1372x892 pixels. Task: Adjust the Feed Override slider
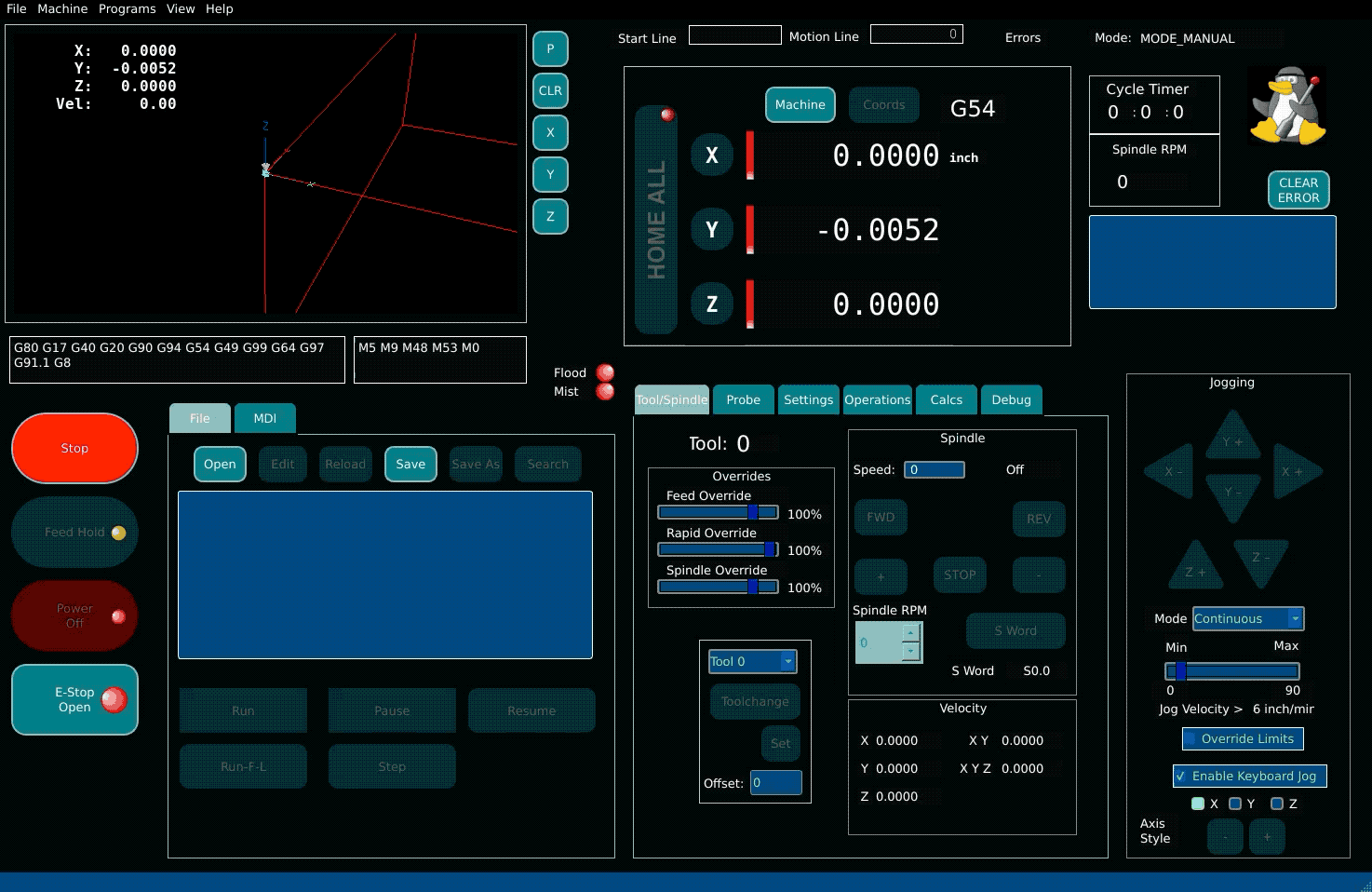pos(753,513)
